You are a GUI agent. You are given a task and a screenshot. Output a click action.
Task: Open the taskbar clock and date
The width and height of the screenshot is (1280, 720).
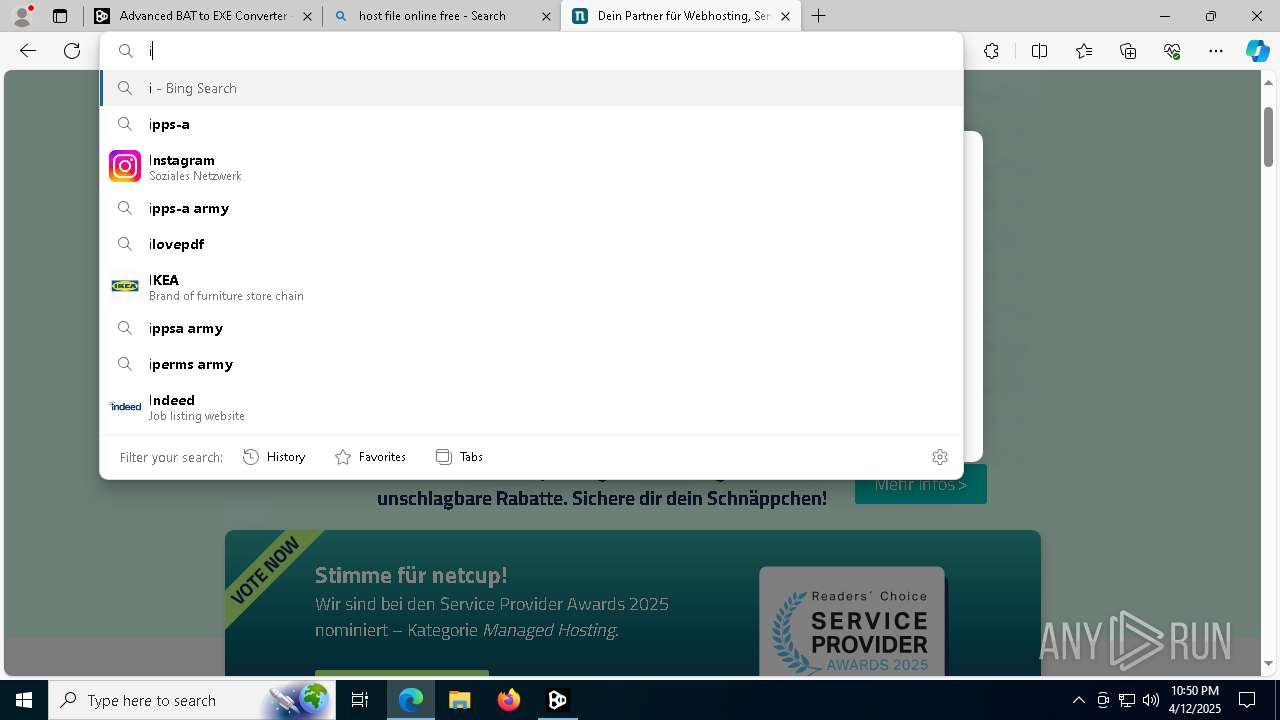click(1195, 700)
